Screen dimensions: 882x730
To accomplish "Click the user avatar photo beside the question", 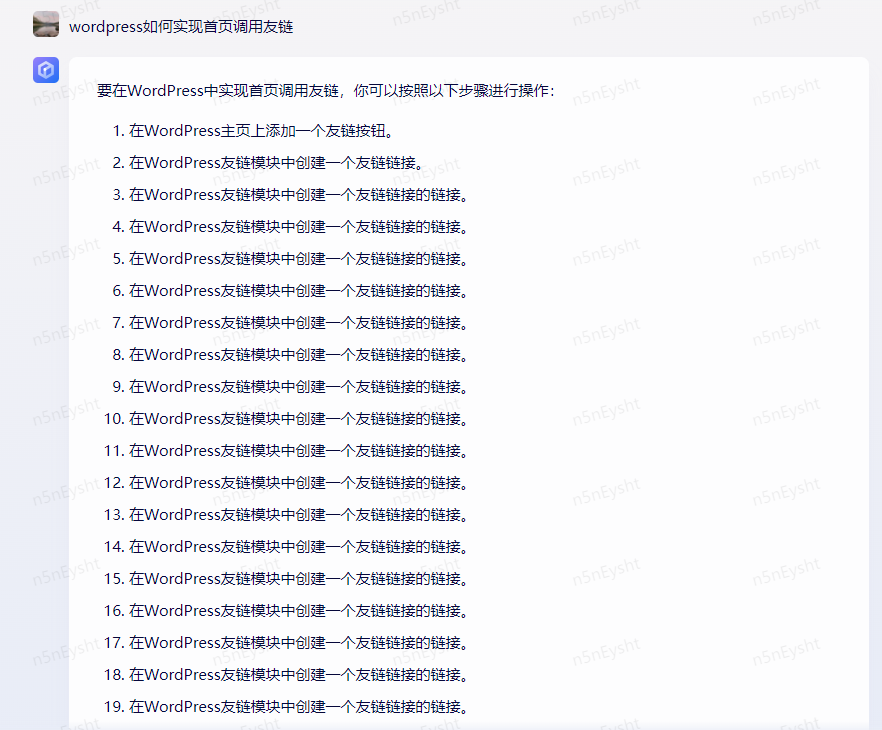I will tap(46, 24).
